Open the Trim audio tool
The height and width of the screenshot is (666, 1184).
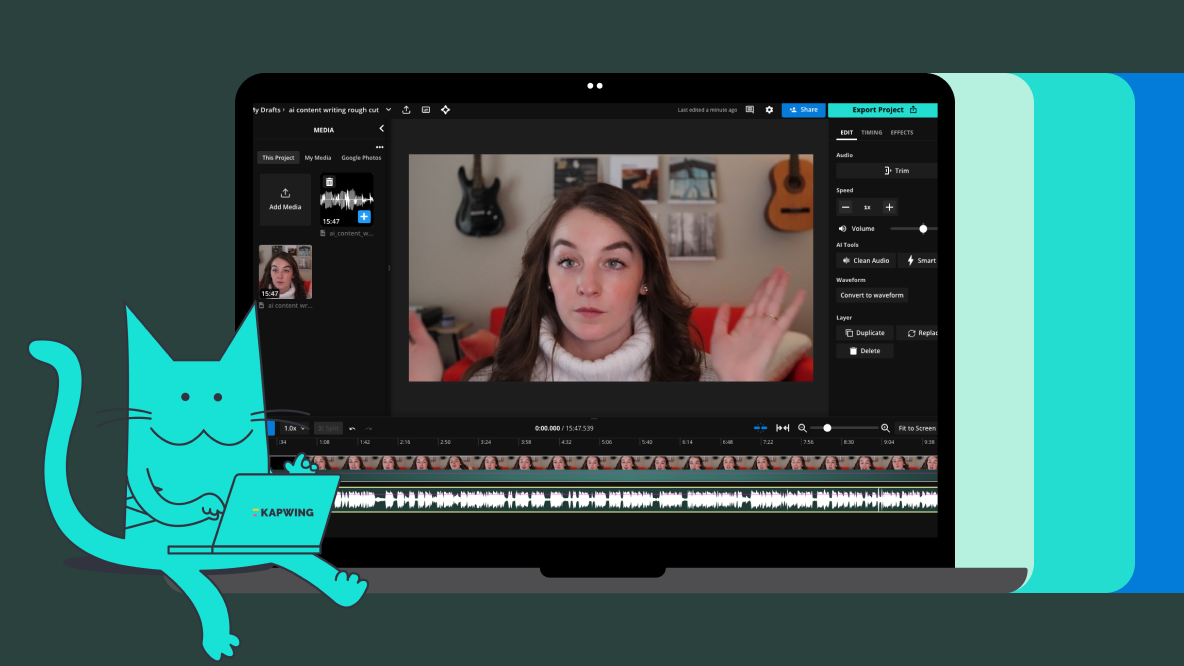coord(896,169)
